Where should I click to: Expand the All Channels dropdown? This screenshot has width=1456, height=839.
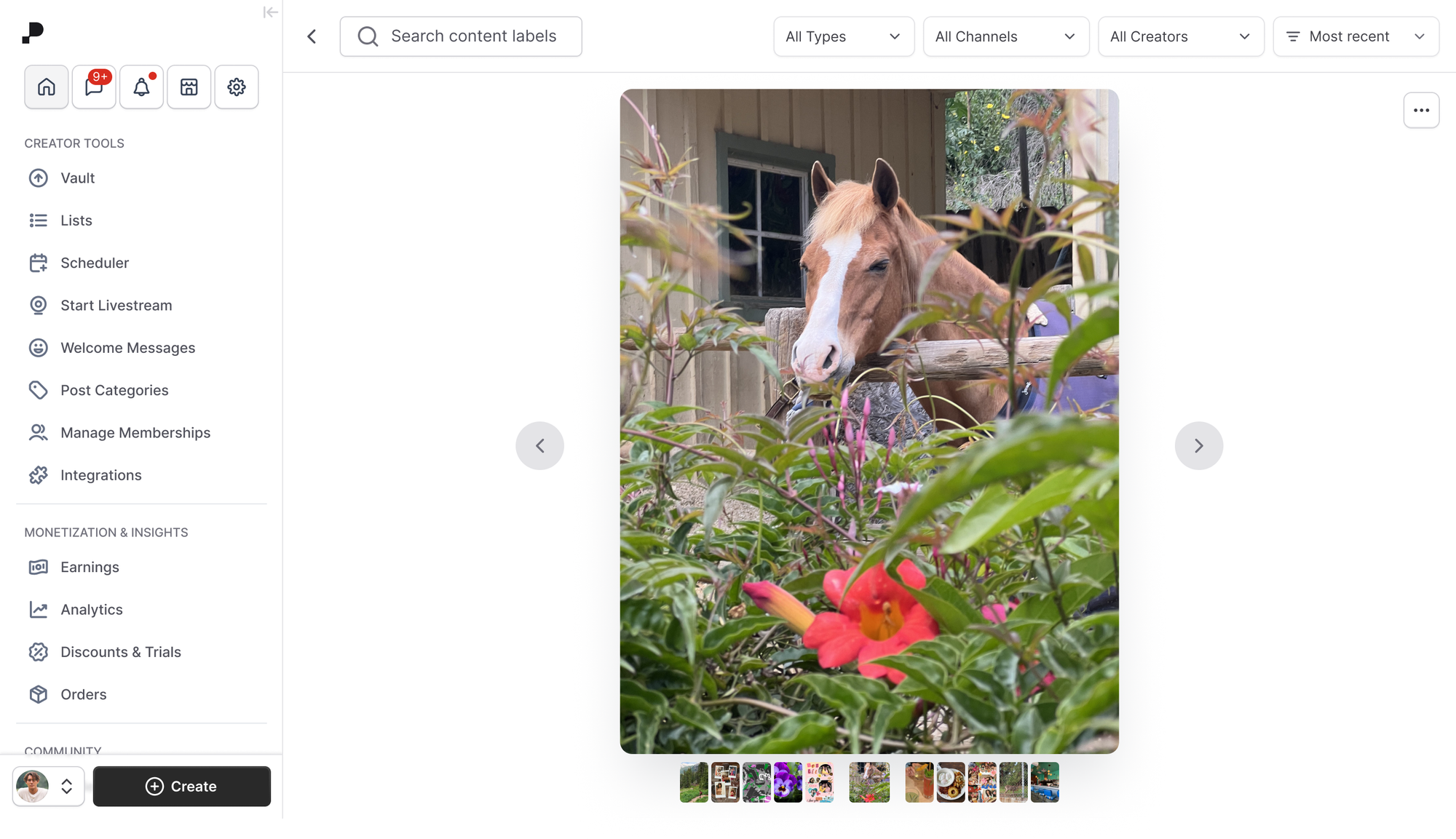coord(1006,36)
